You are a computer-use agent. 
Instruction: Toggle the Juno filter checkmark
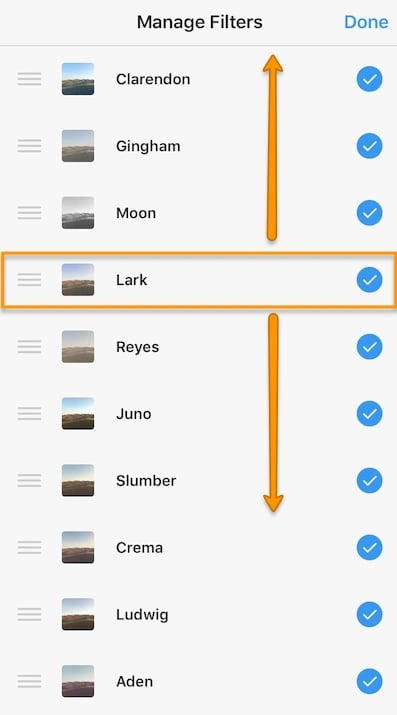point(369,414)
